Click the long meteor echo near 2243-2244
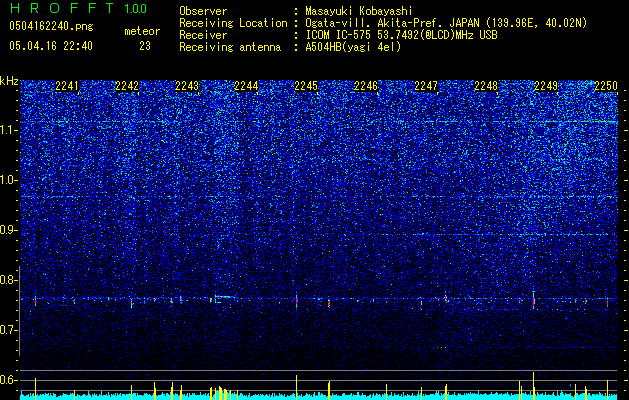This screenshot has width=629, height=400. (223, 297)
